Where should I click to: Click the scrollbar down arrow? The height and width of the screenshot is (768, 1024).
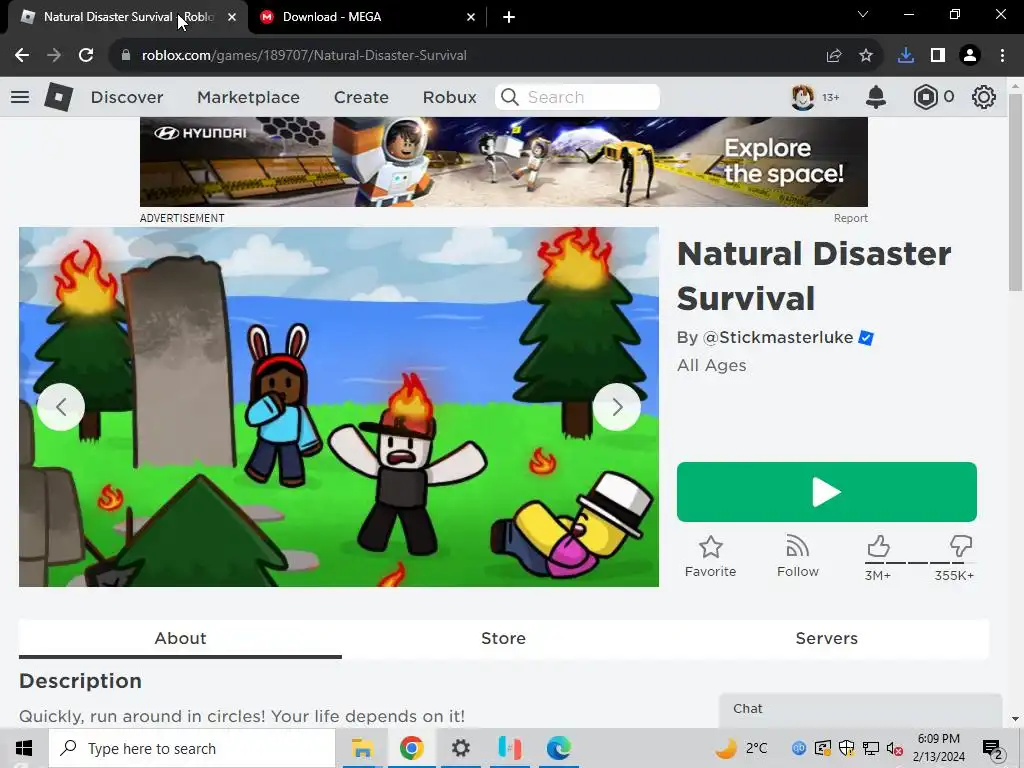tap(1015, 719)
